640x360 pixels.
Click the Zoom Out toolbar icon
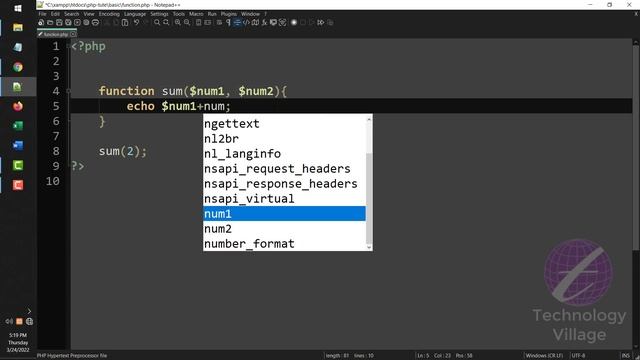[187, 22]
